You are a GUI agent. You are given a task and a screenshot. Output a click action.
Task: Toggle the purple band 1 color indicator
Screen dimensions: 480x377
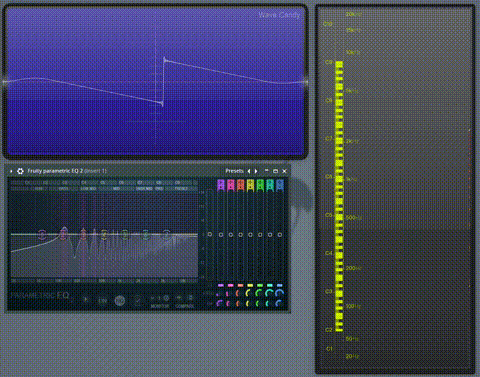[x=221, y=285]
